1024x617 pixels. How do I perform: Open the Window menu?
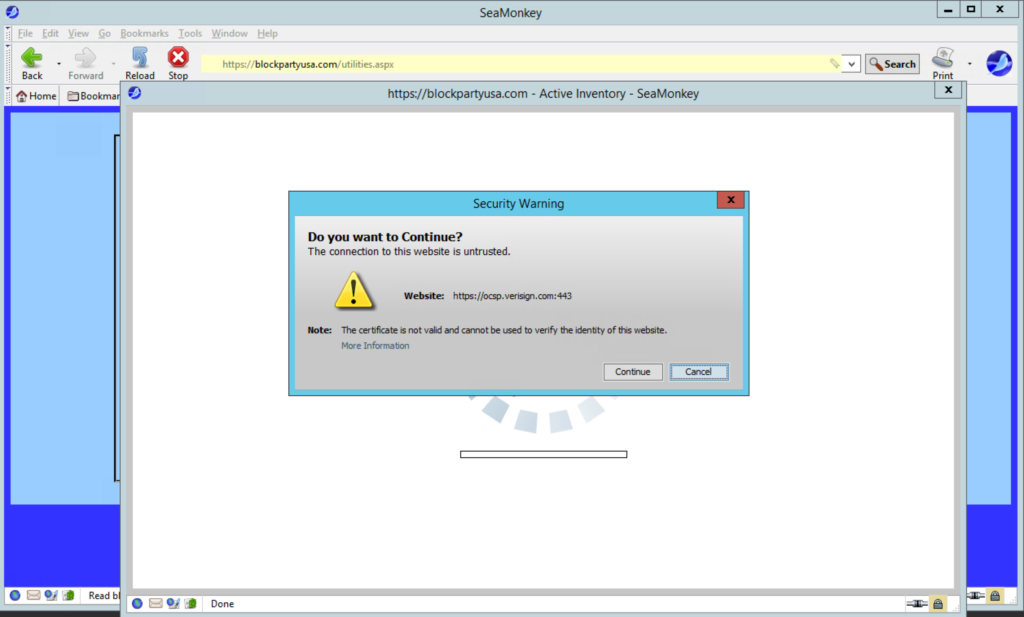229,33
